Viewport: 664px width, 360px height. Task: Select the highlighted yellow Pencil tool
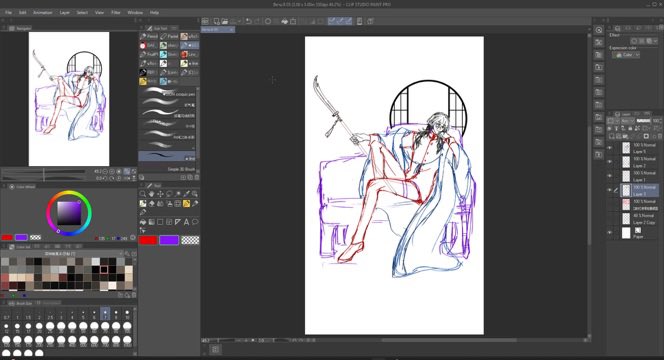(186, 204)
